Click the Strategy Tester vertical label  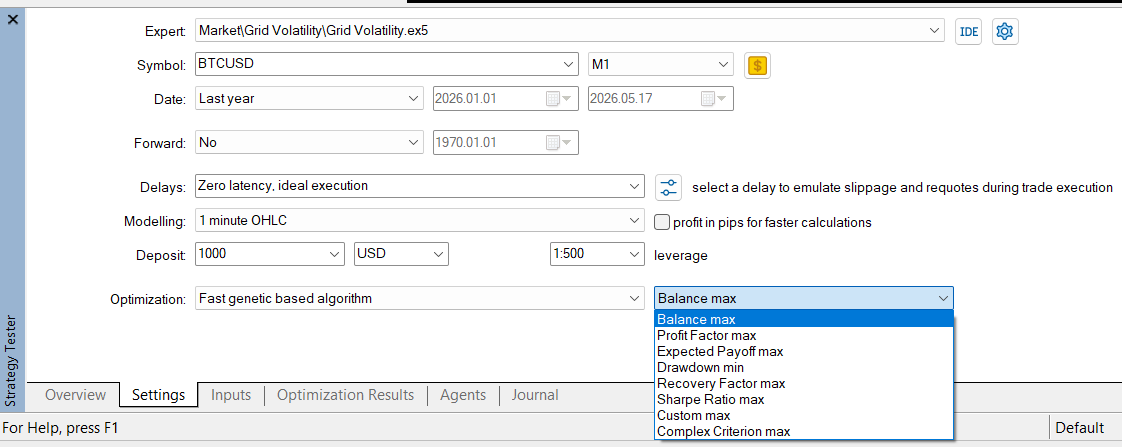12,361
